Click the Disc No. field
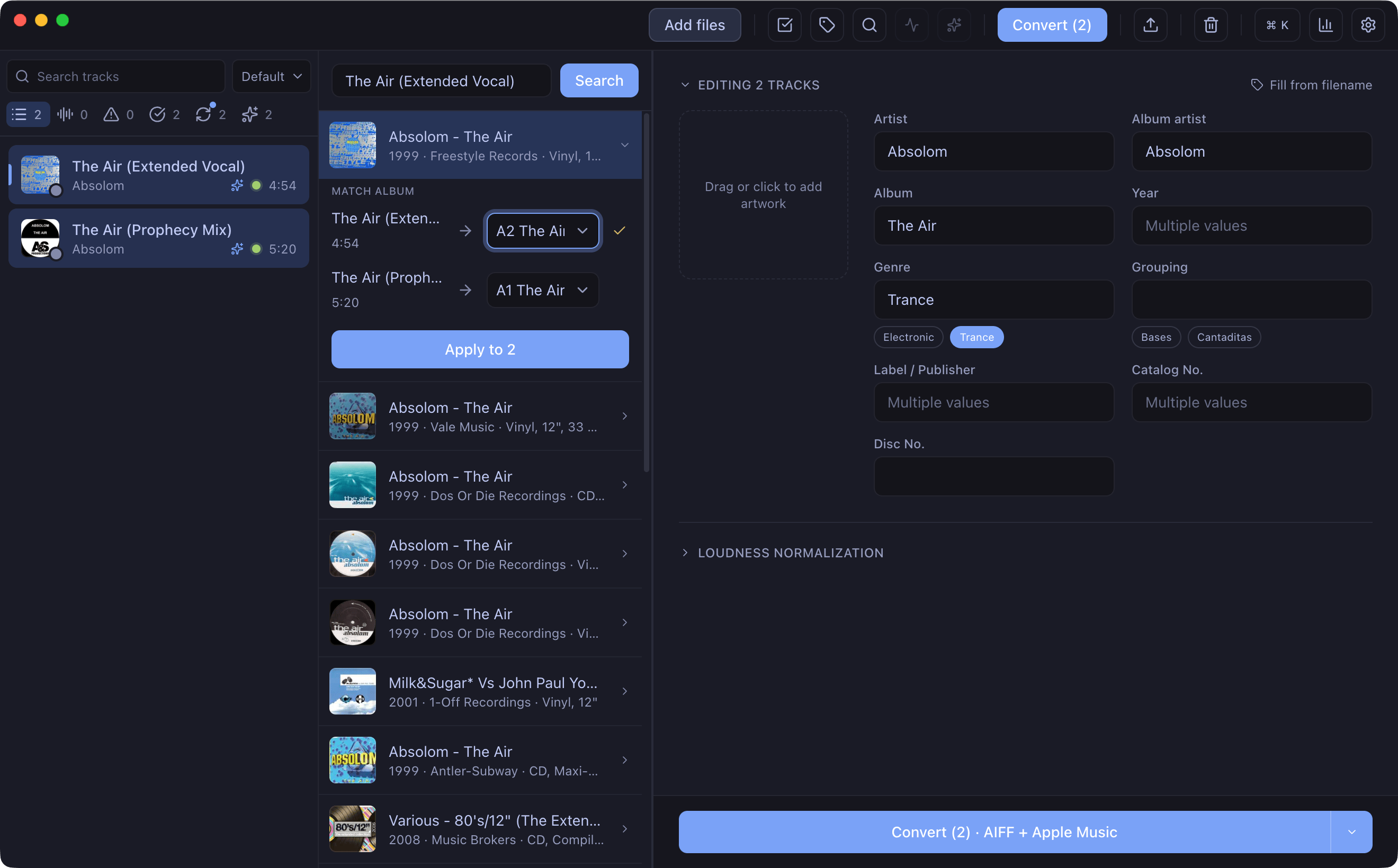The height and width of the screenshot is (868, 1398). (x=993, y=476)
